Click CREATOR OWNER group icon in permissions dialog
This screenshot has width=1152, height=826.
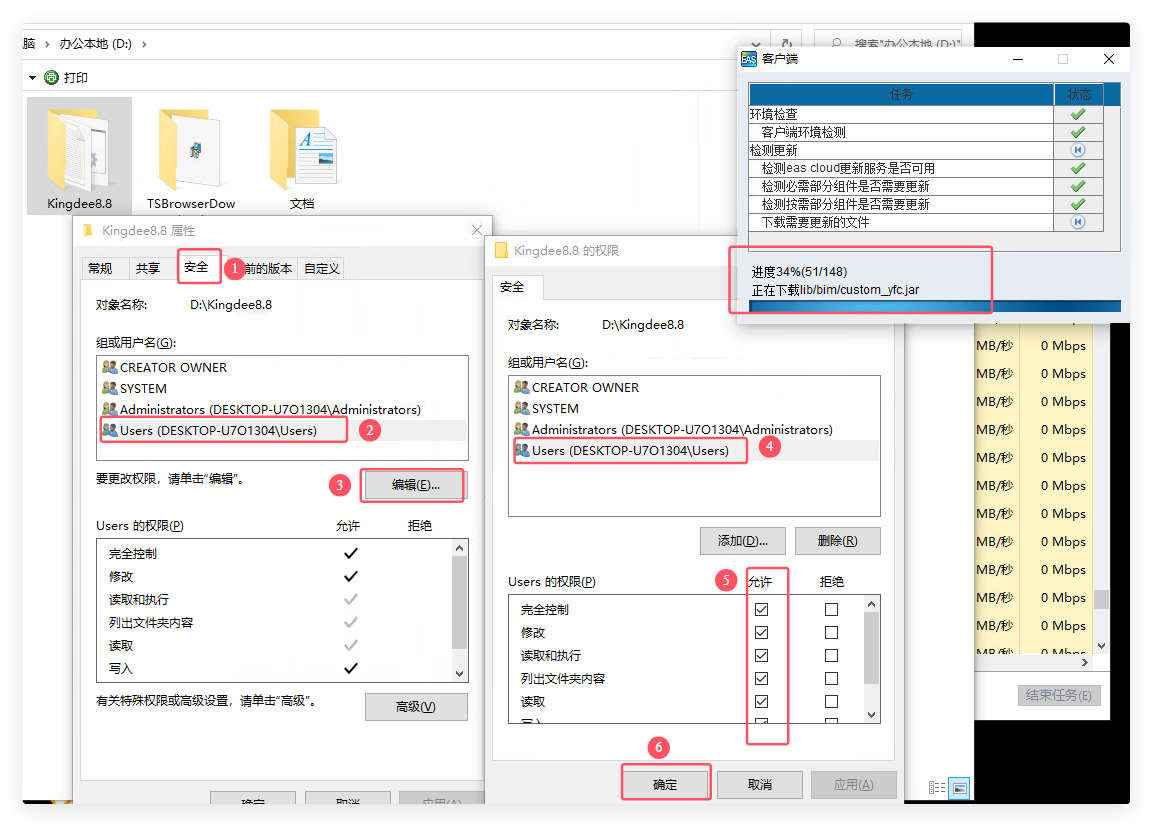point(522,387)
